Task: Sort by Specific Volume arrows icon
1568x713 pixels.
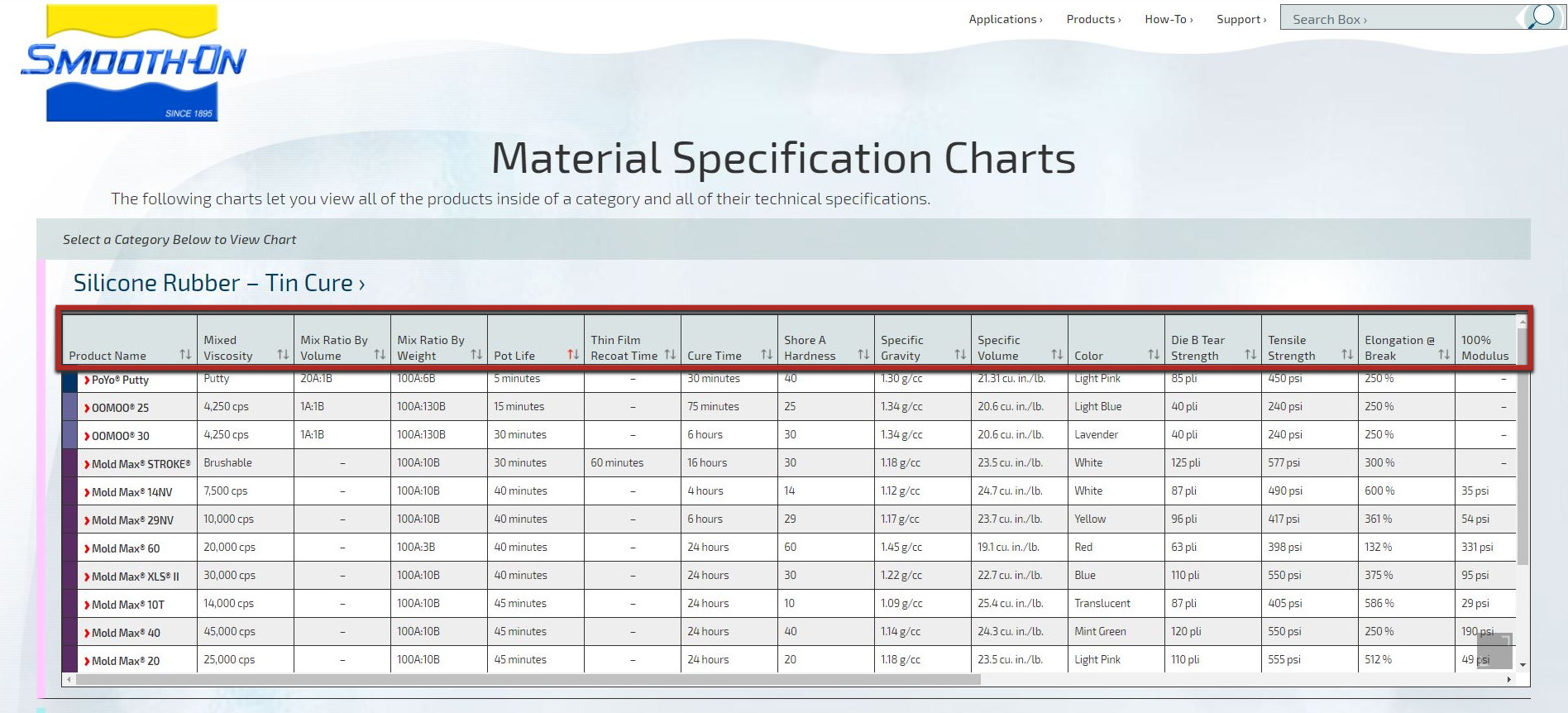Action: 1057,354
